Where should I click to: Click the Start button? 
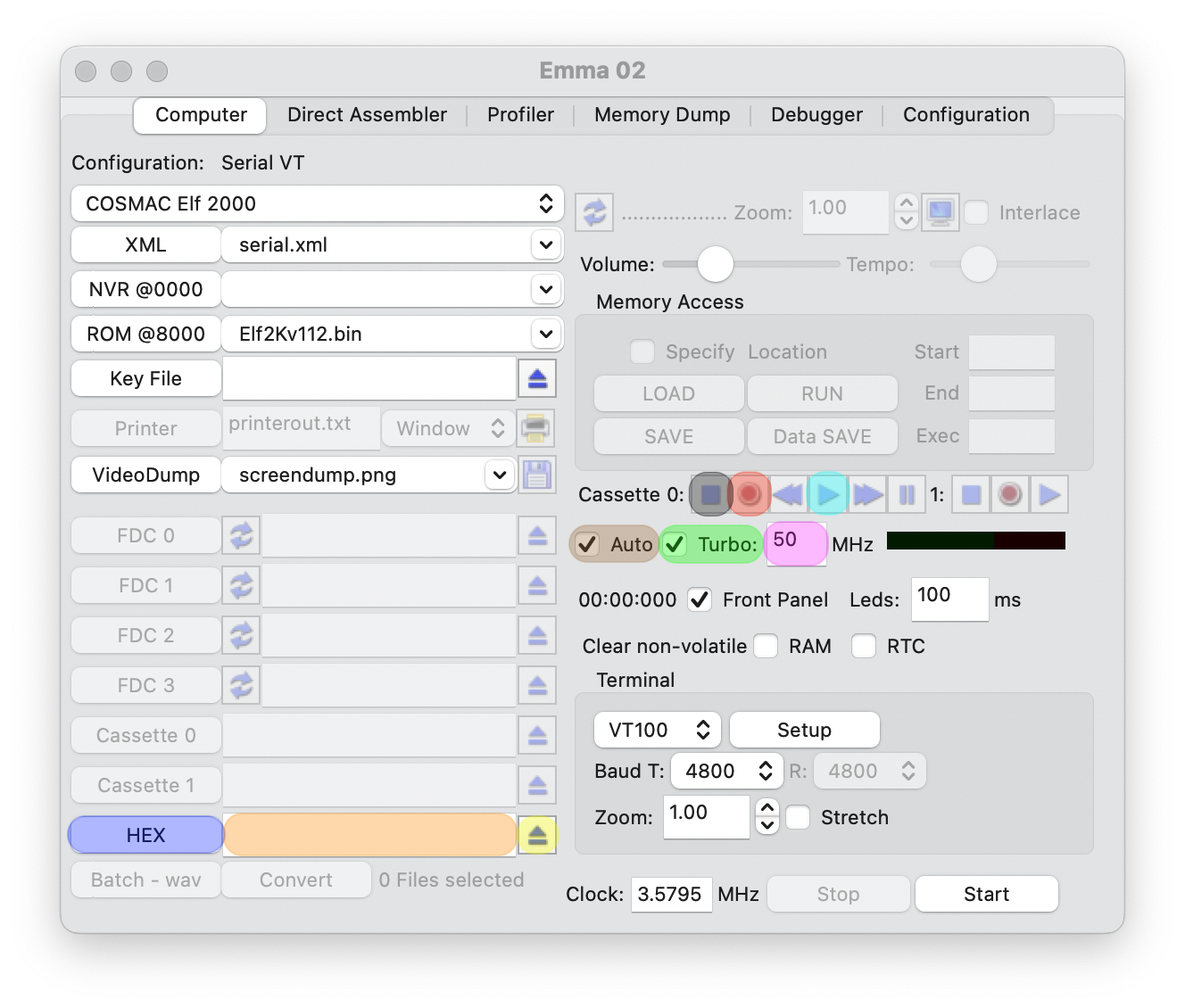click(986, 894)
